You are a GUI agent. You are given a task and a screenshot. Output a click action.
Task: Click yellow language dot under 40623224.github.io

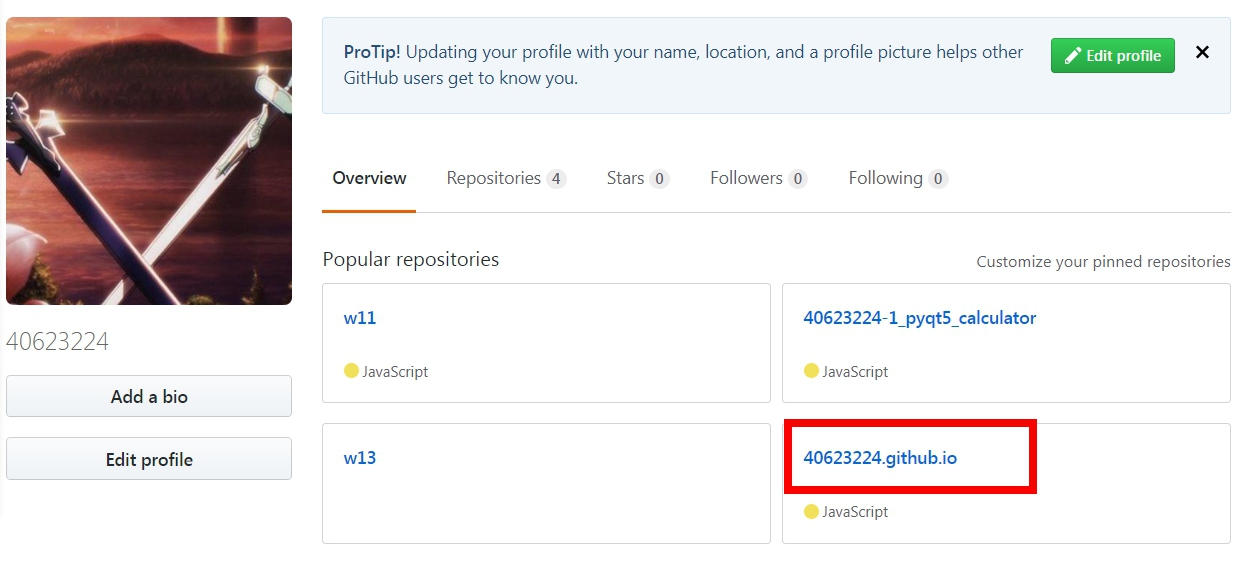point(811,511)
